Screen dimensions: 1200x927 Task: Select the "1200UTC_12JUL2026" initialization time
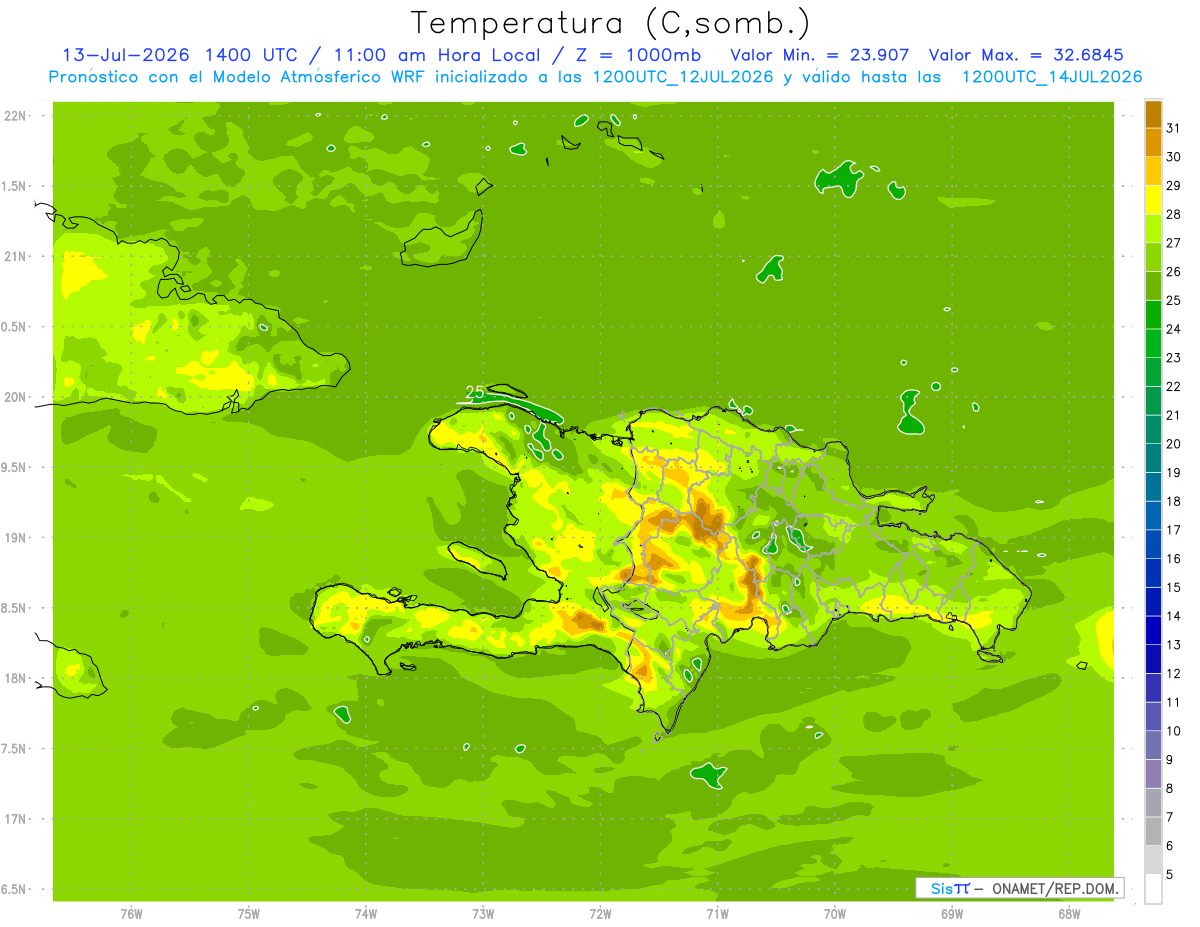(x=683, y=77)
